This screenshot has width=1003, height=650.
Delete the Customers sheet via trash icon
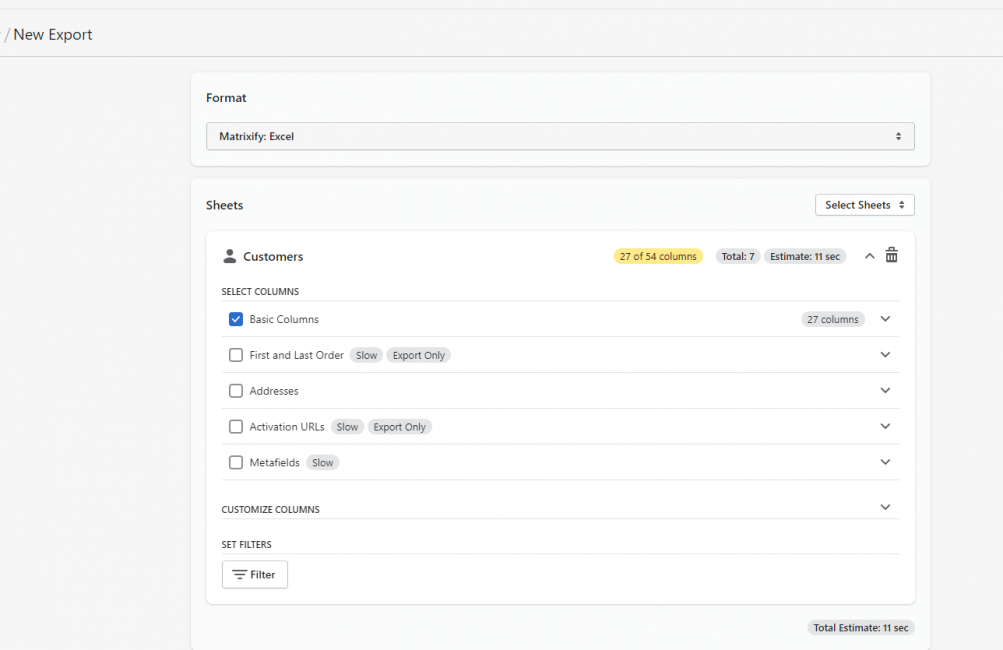[x=891, y=255]
